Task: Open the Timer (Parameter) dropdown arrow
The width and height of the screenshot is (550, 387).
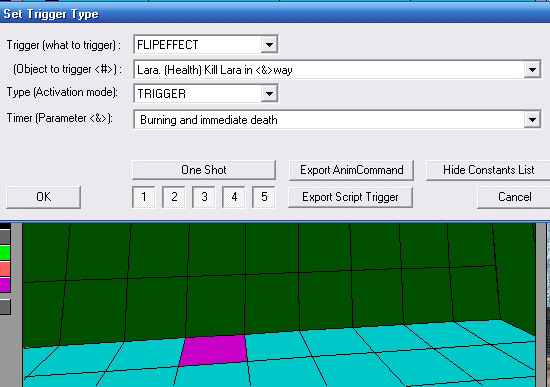Action: 532,120
